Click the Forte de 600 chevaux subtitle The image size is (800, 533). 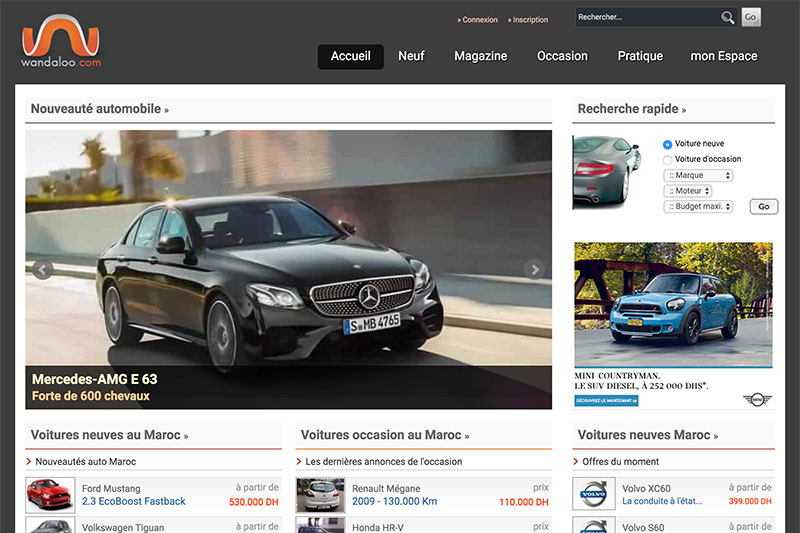pyautogui.click(x=91, y=396)
